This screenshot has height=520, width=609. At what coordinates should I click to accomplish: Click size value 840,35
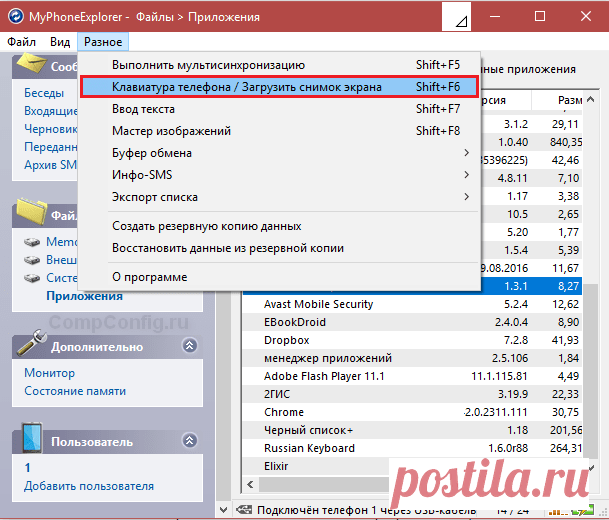566,142
